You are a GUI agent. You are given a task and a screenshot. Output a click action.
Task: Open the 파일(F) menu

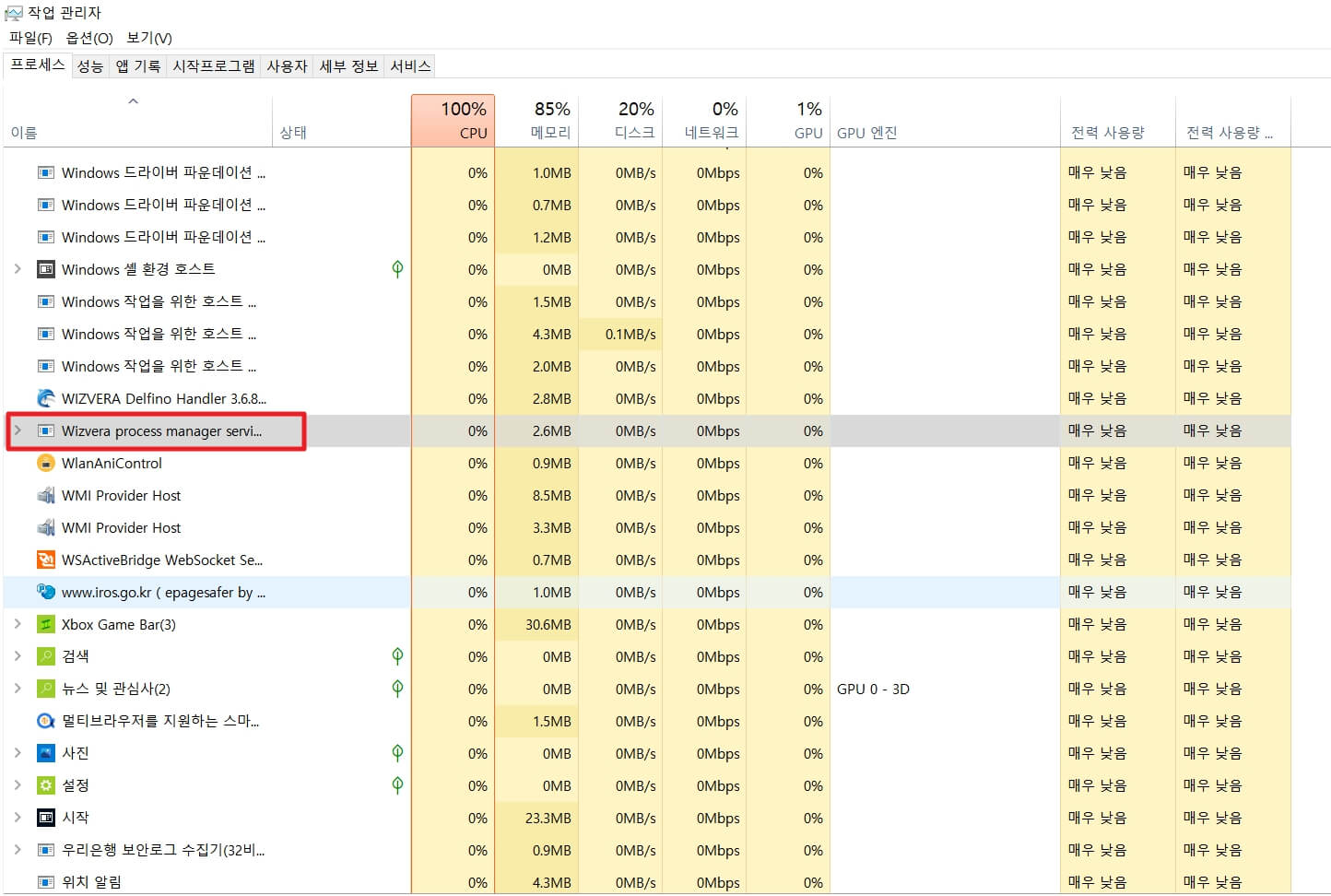point(30,38)
